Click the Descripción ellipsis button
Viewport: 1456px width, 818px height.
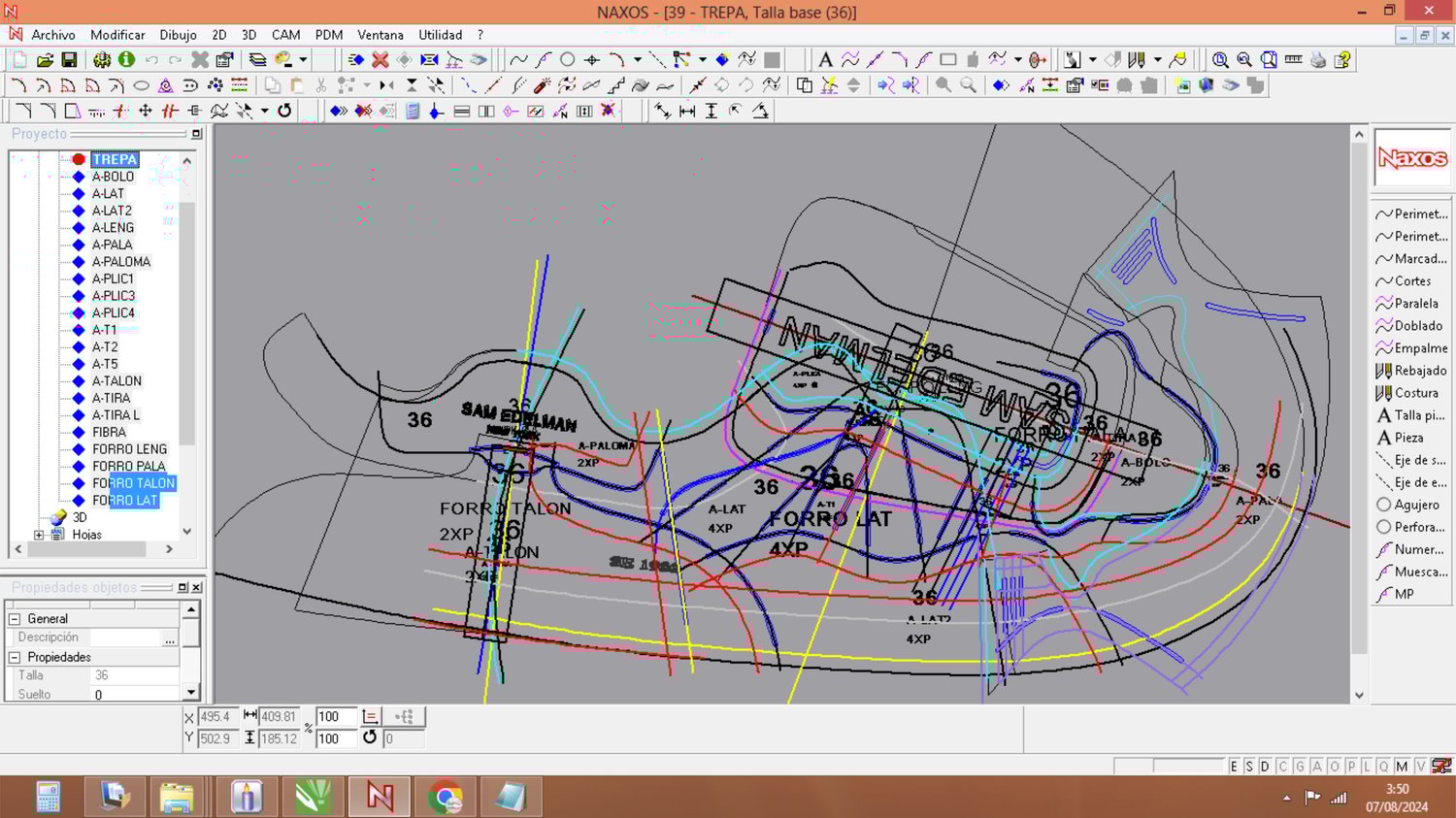(x=170, y=638)
